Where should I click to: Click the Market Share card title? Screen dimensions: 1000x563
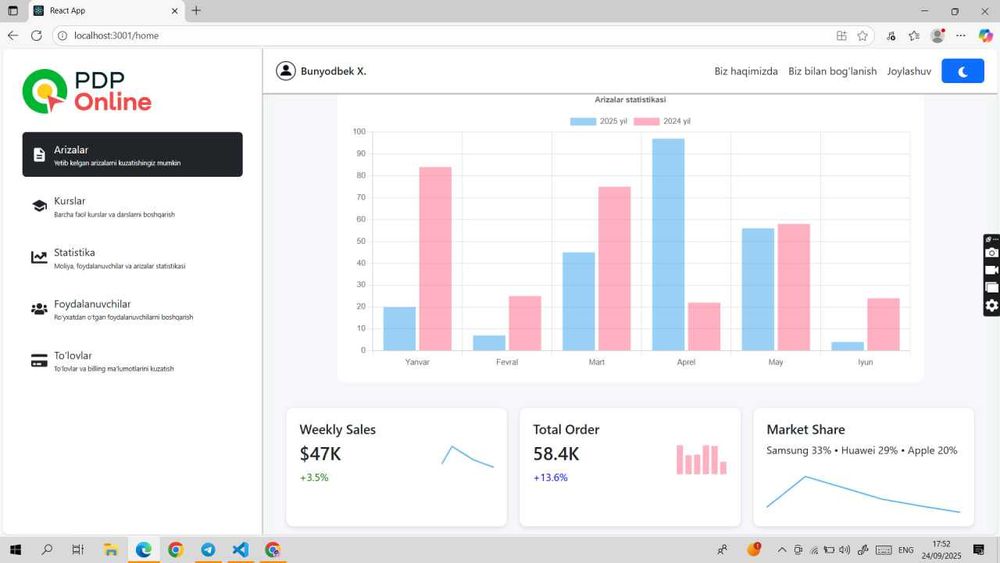point(805,430)
